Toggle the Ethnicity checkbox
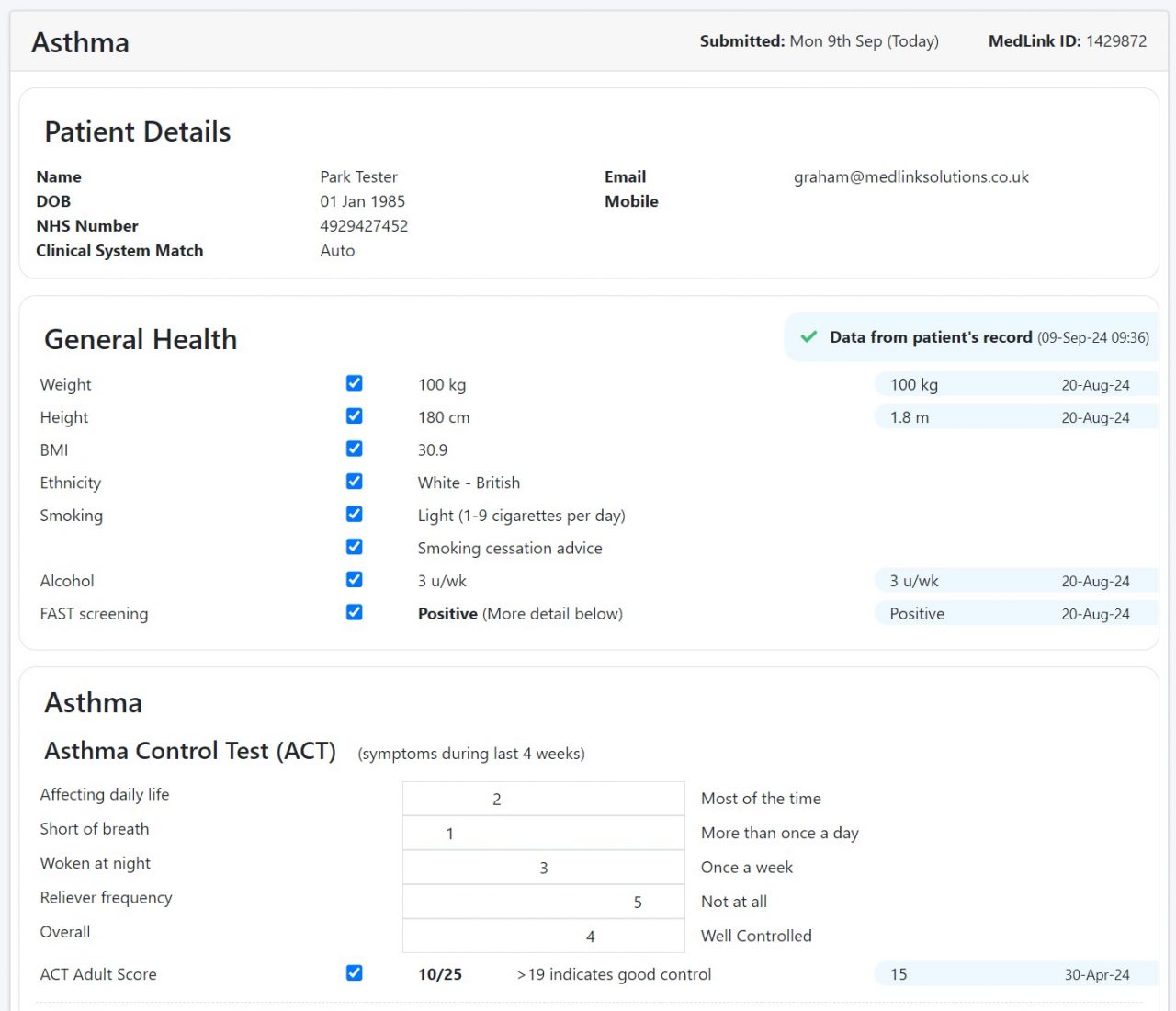The image size is (1176, 1011). (x=354, y=481)
